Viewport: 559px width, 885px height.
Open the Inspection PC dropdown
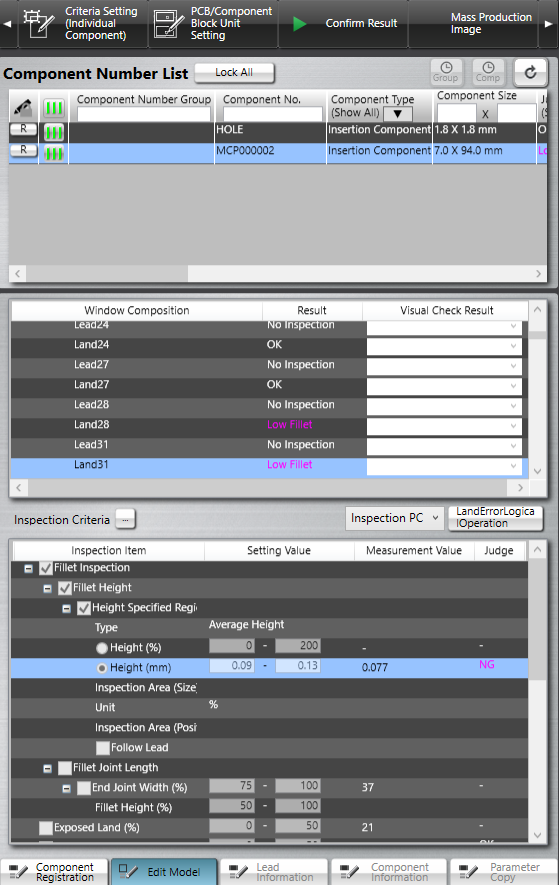[394, 518]
